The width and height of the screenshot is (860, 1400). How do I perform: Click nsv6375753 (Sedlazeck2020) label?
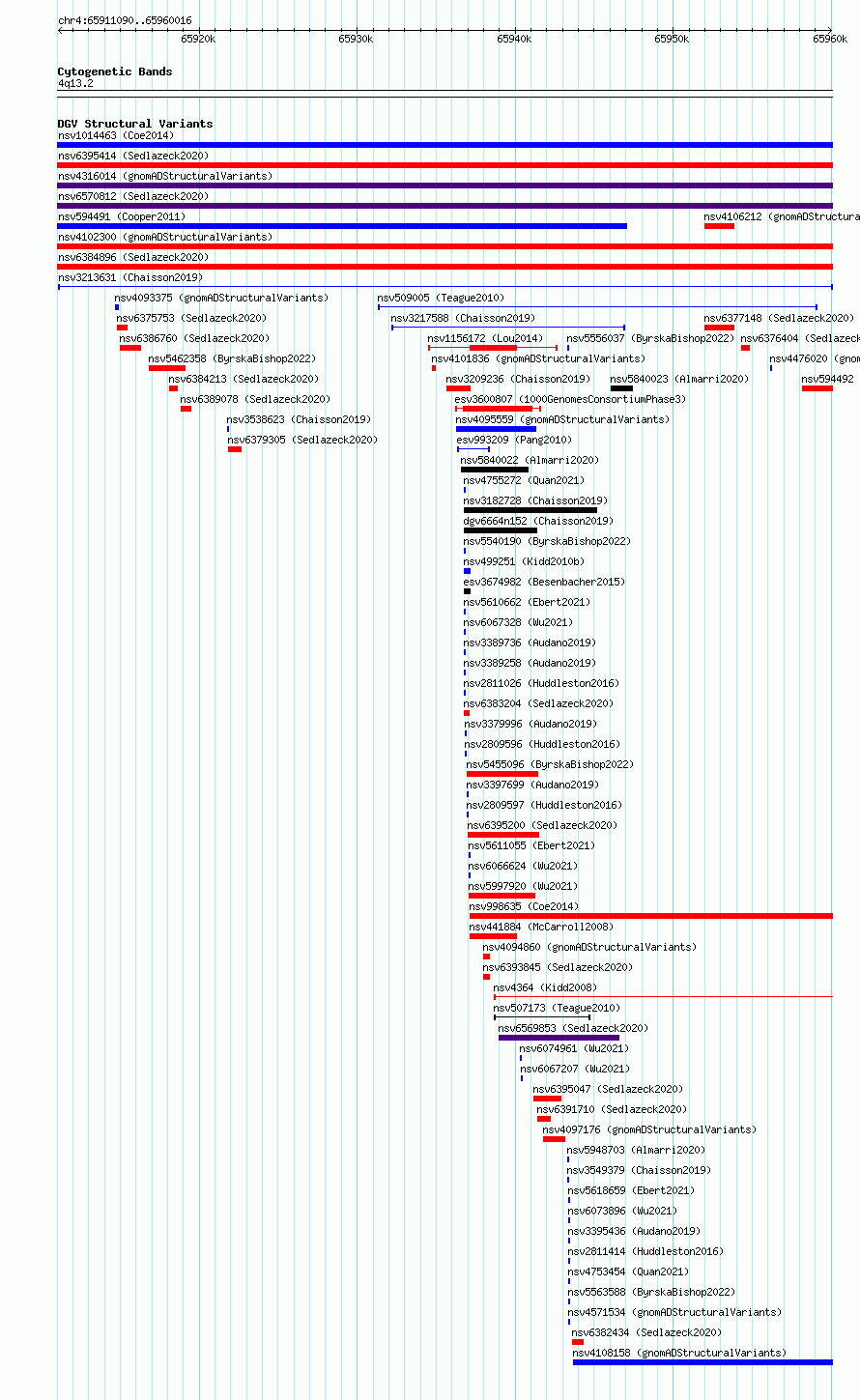click(191, 318)
